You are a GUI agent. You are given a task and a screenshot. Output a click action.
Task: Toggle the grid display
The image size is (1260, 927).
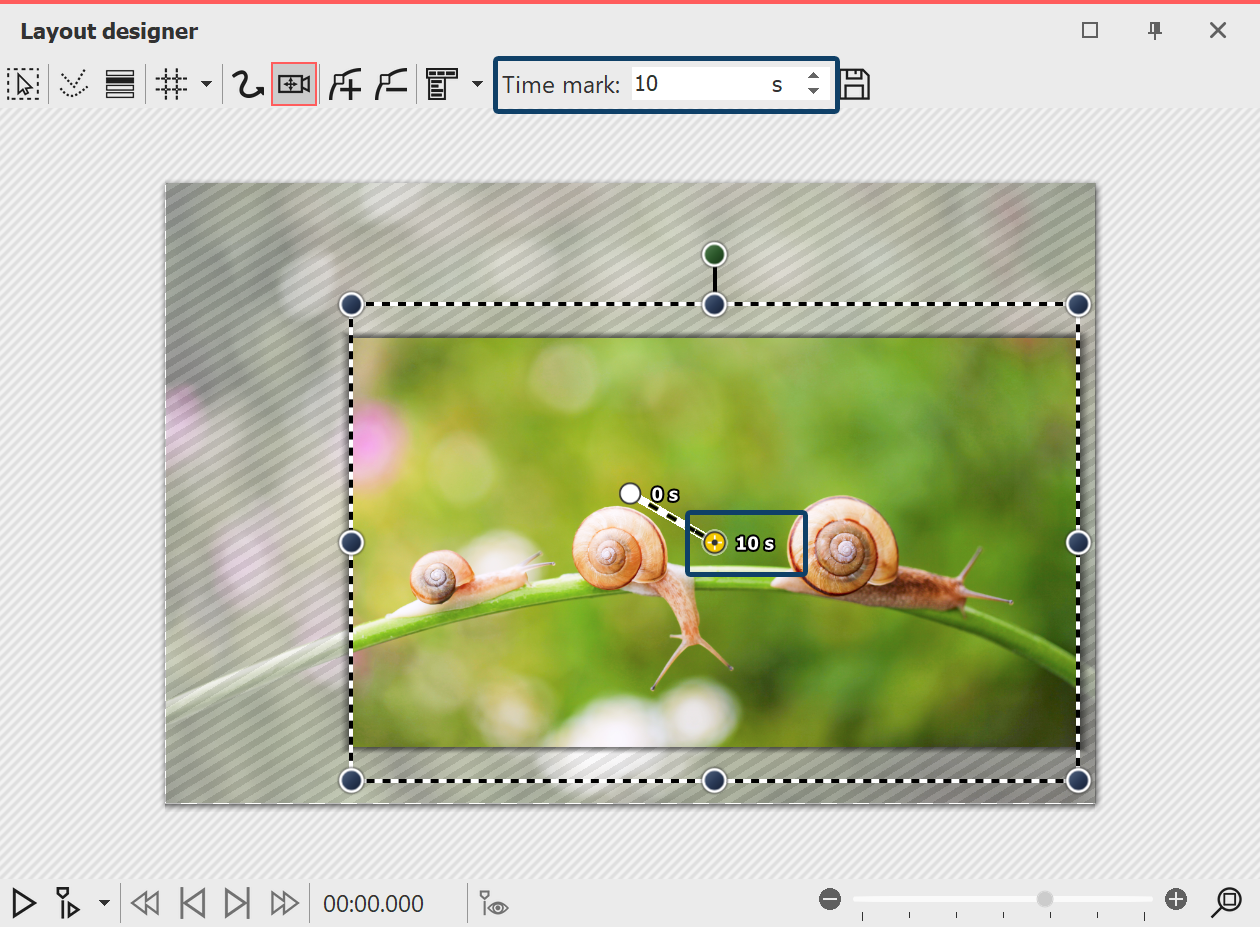(170, 84)
